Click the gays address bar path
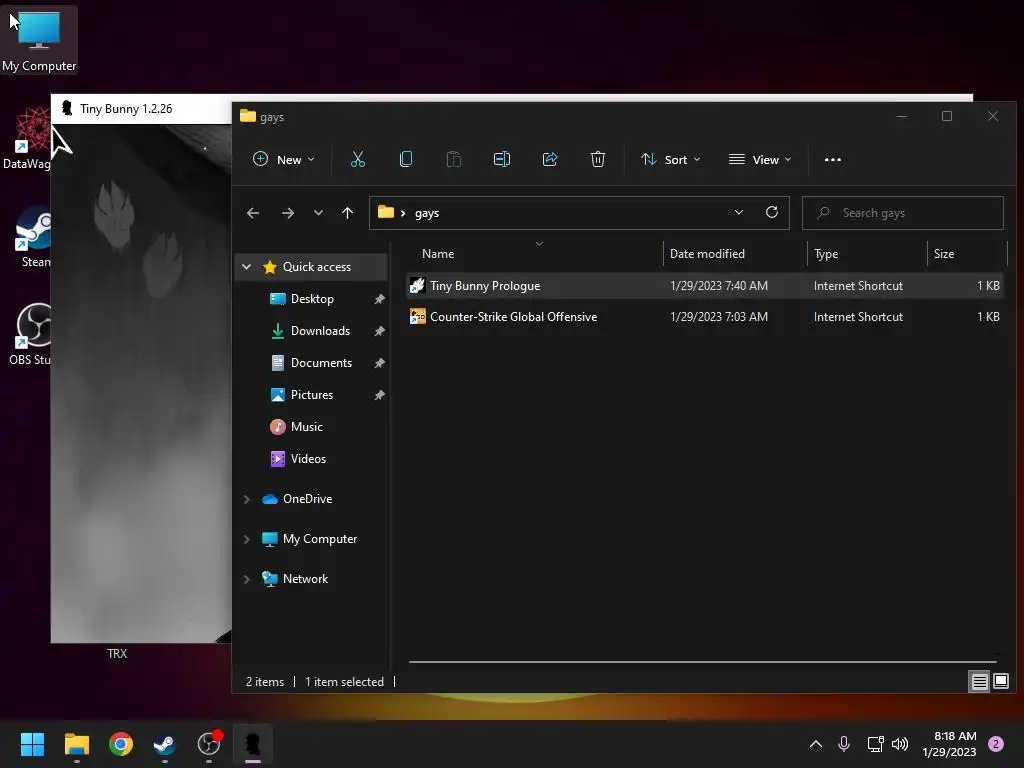 426,213
